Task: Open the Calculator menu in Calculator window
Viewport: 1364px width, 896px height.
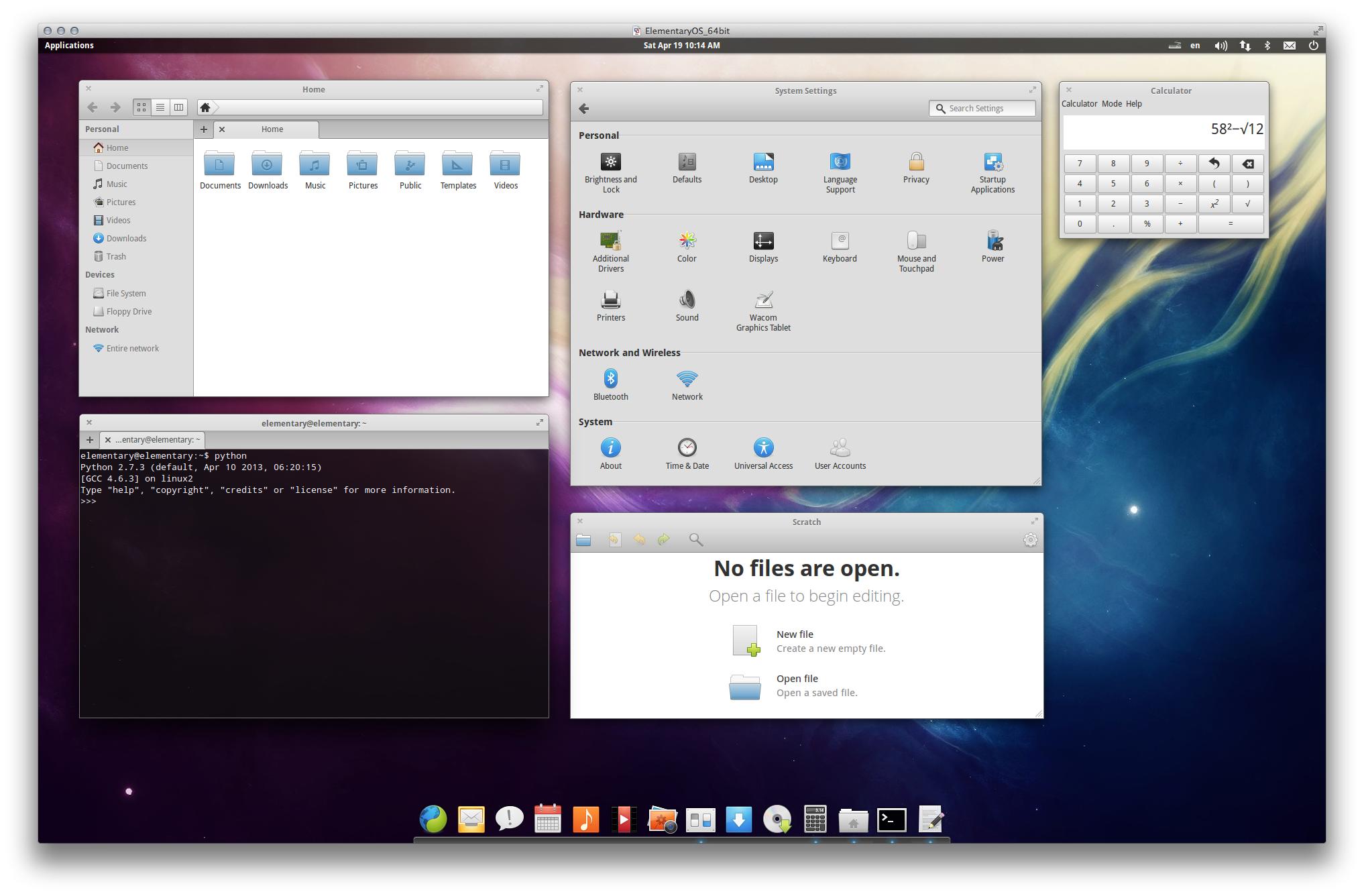Action: [1079, 104]
